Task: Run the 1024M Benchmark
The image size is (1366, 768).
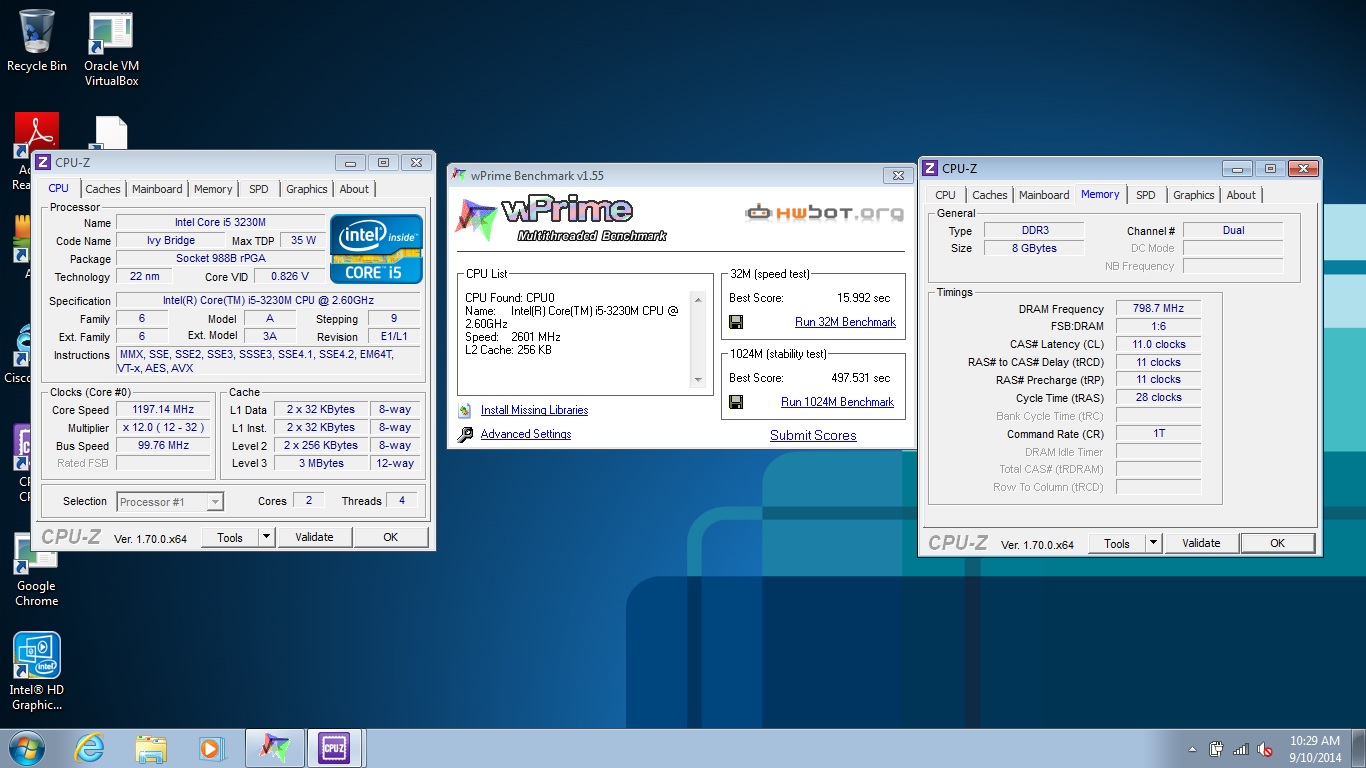Action: (837, 402)
